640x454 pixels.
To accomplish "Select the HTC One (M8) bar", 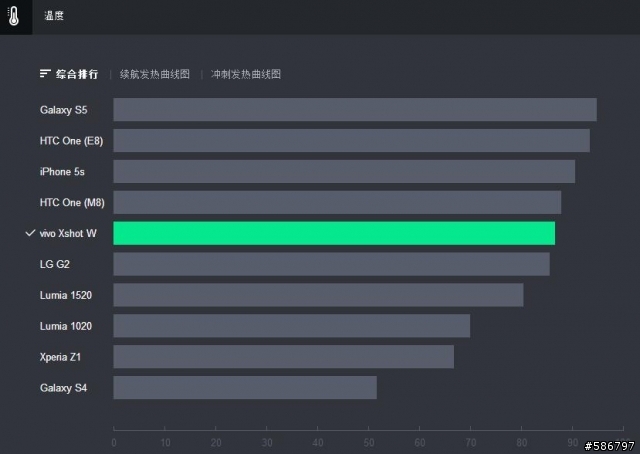I will (x=337, y=202).
